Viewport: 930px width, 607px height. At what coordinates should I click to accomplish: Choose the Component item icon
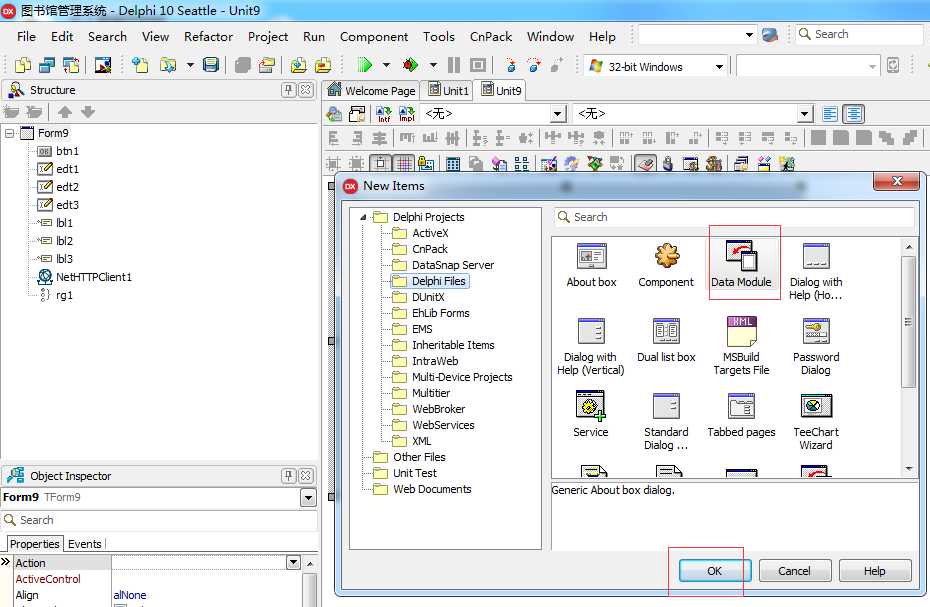click(666, 256)
